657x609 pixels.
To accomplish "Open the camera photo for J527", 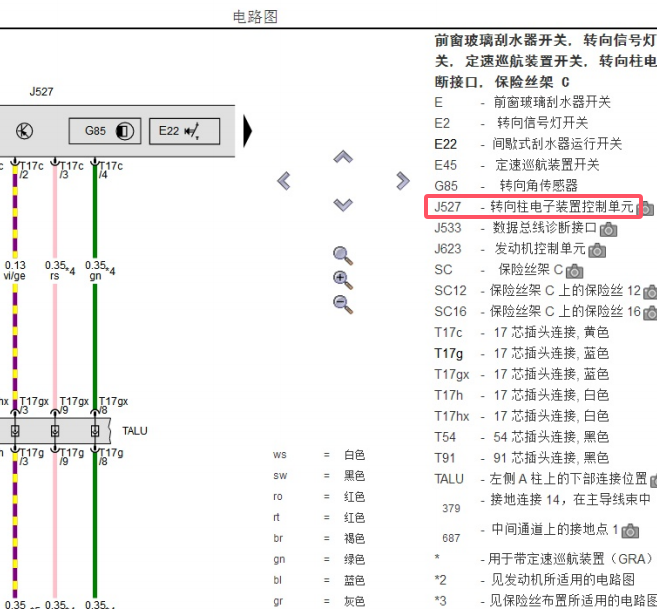I will coord(647,208).
